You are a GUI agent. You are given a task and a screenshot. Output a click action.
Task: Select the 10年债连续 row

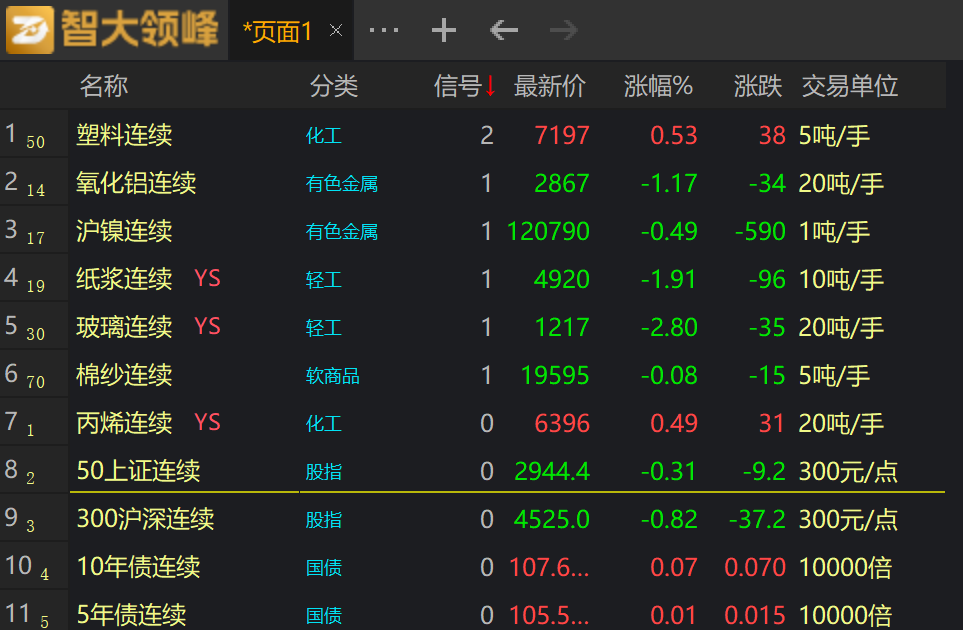pyautogui.click(x=138, y=567)
